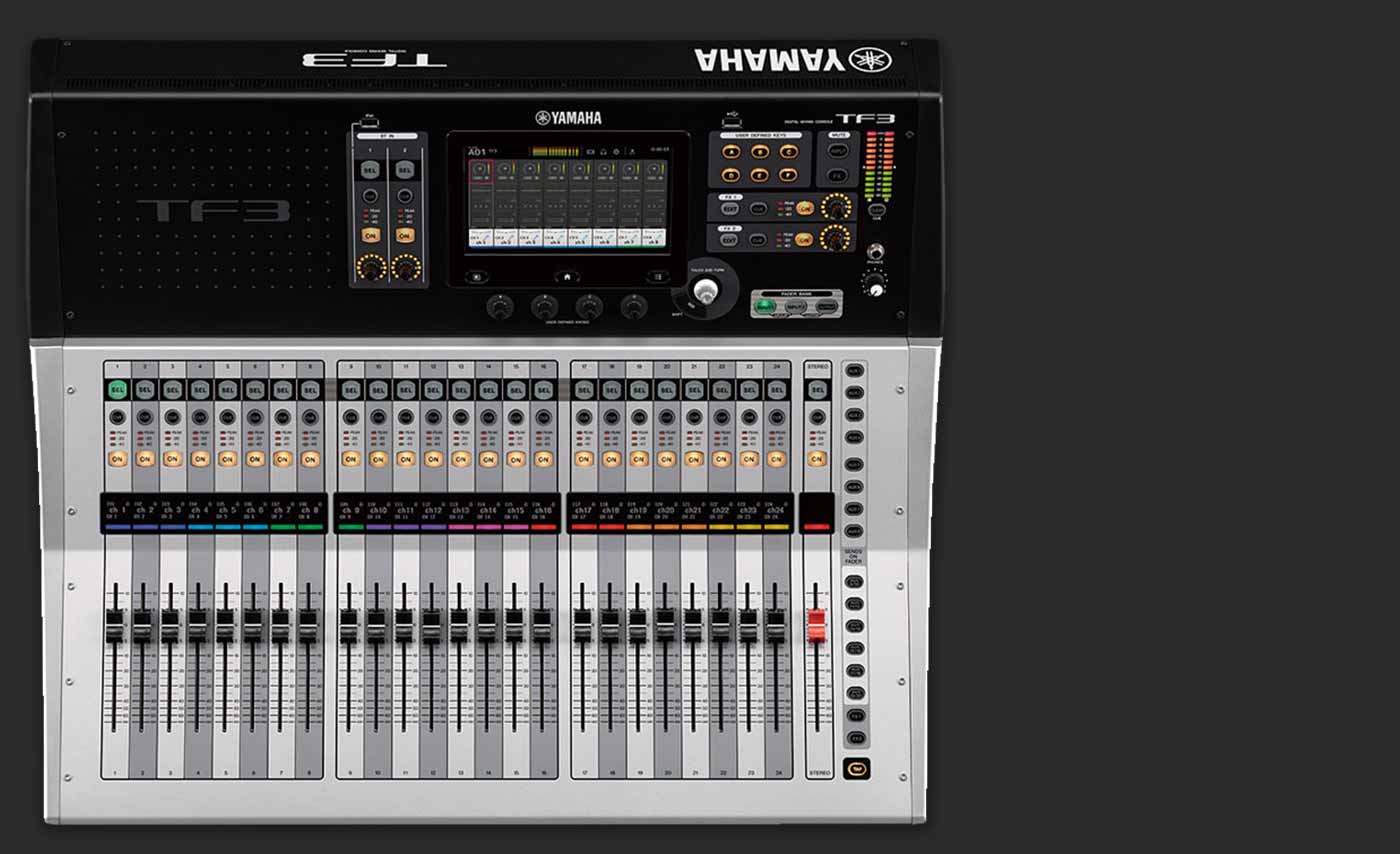
Task: Select the green lit first Fader Bank button
Action: (x=765, y=306)
